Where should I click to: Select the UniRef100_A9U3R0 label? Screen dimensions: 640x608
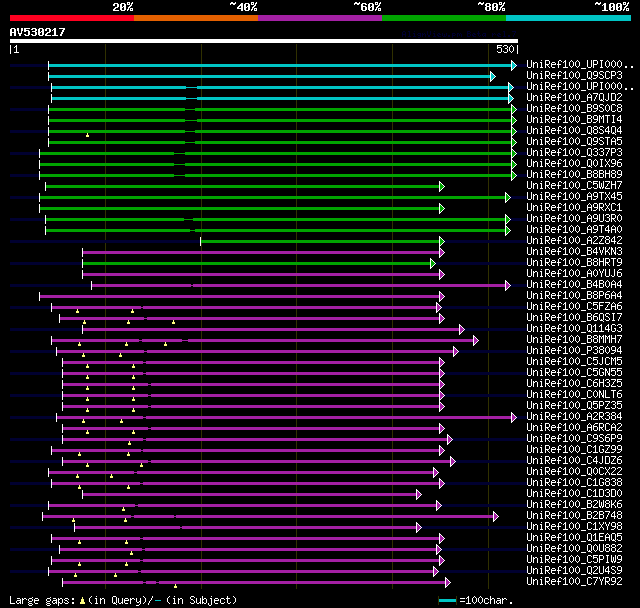click(x=574, y=219)
